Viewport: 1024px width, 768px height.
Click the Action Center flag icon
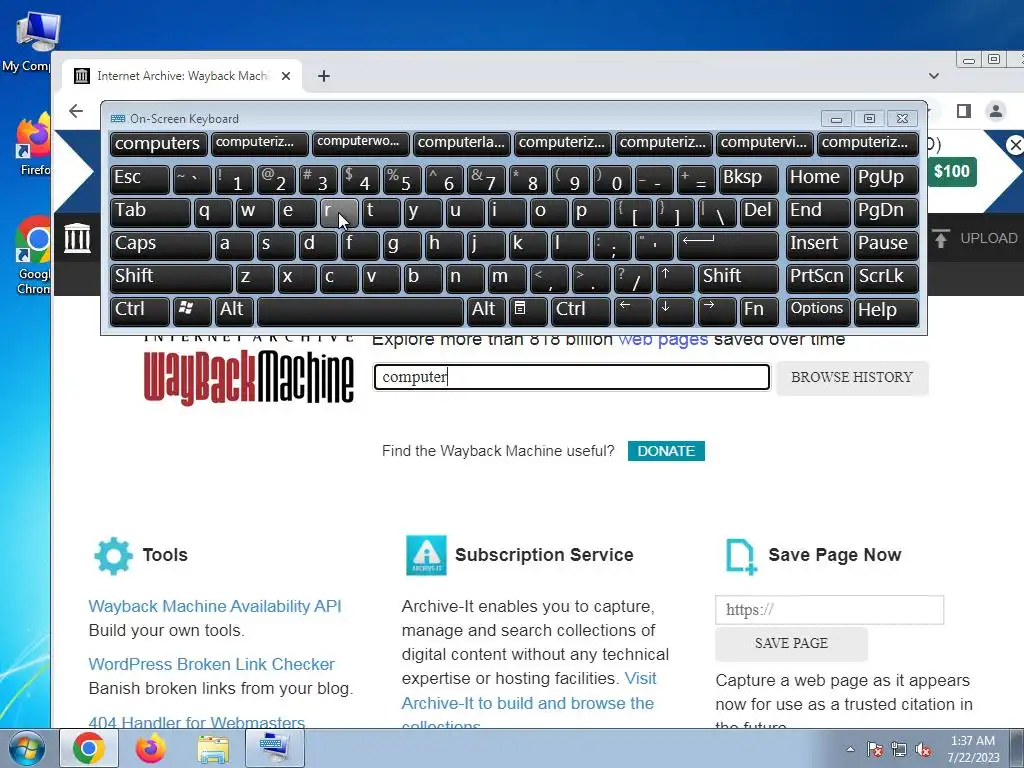point(874,749)
